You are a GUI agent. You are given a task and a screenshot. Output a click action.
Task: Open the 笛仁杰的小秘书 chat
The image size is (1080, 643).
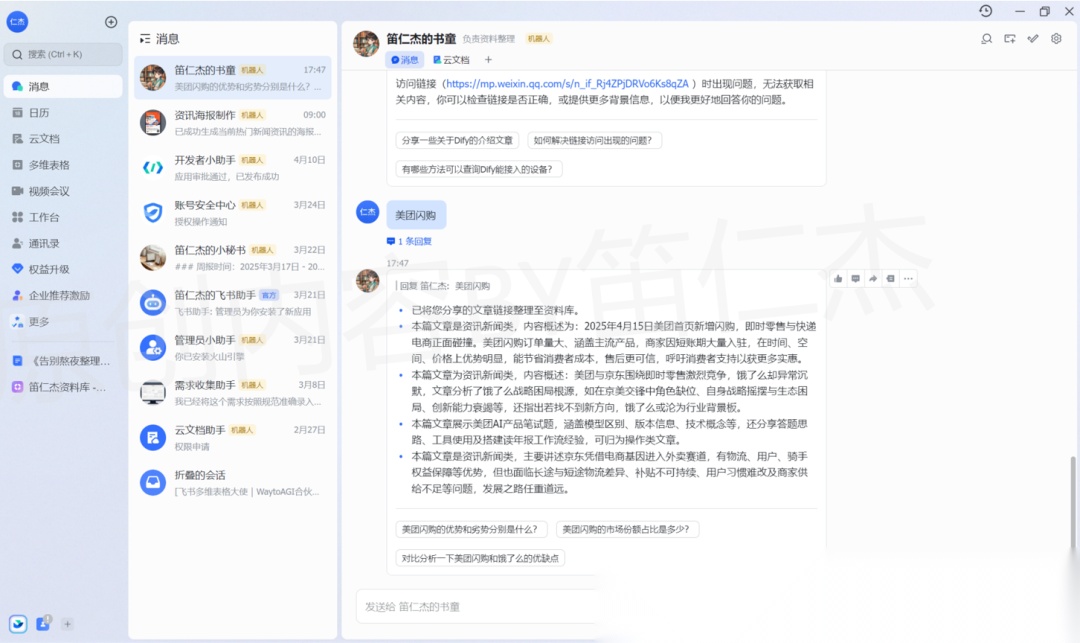233,257
